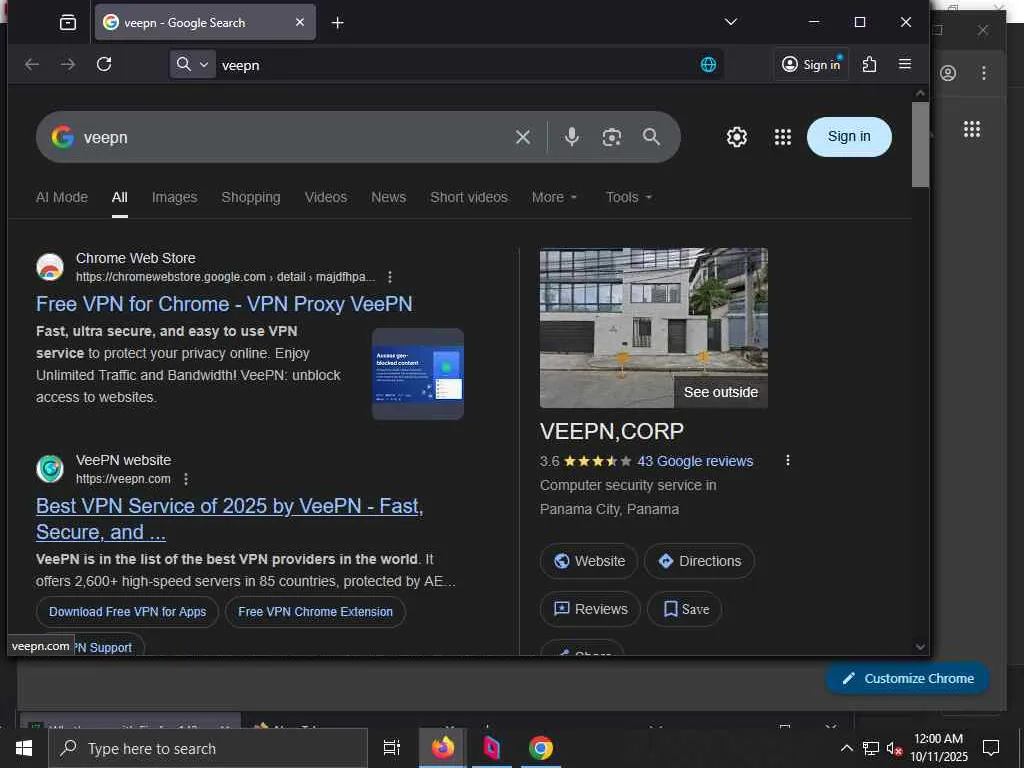Search by image with Google Lens icon
This screenshot has width=1024, height=768.
(611, 137)
